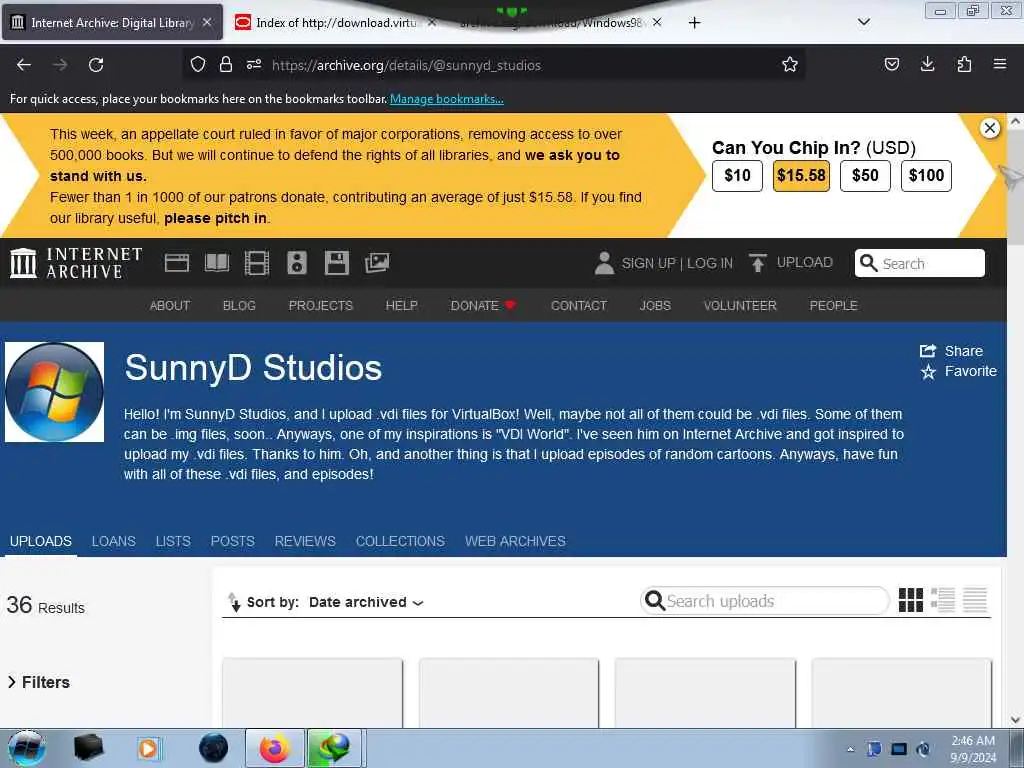
Task: Open a new tab with the plus button
Action: (694, 23)
